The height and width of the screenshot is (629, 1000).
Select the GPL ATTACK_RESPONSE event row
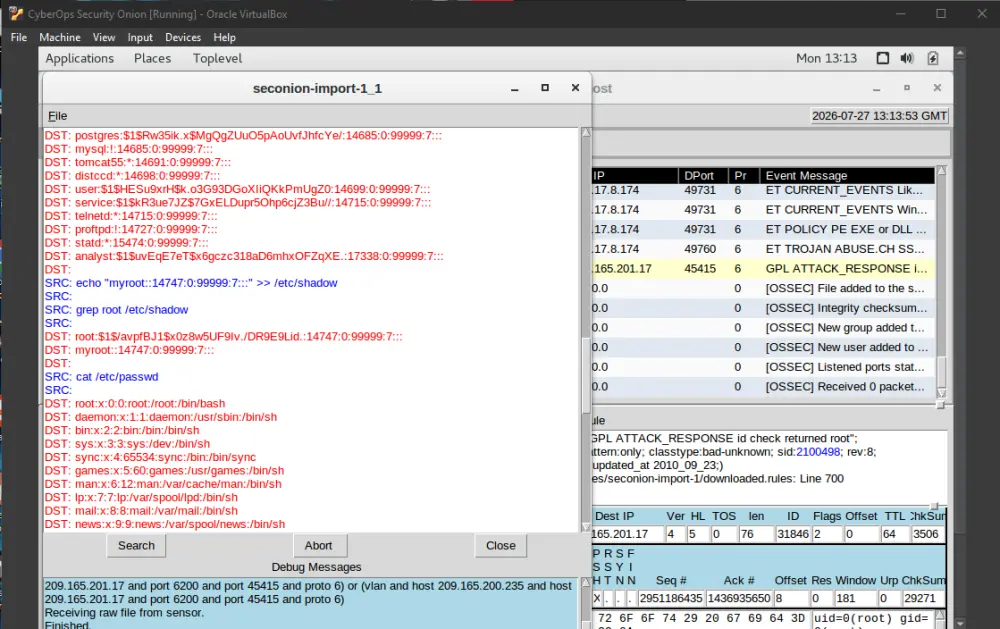pyautogui.click(x=763, y=269)
